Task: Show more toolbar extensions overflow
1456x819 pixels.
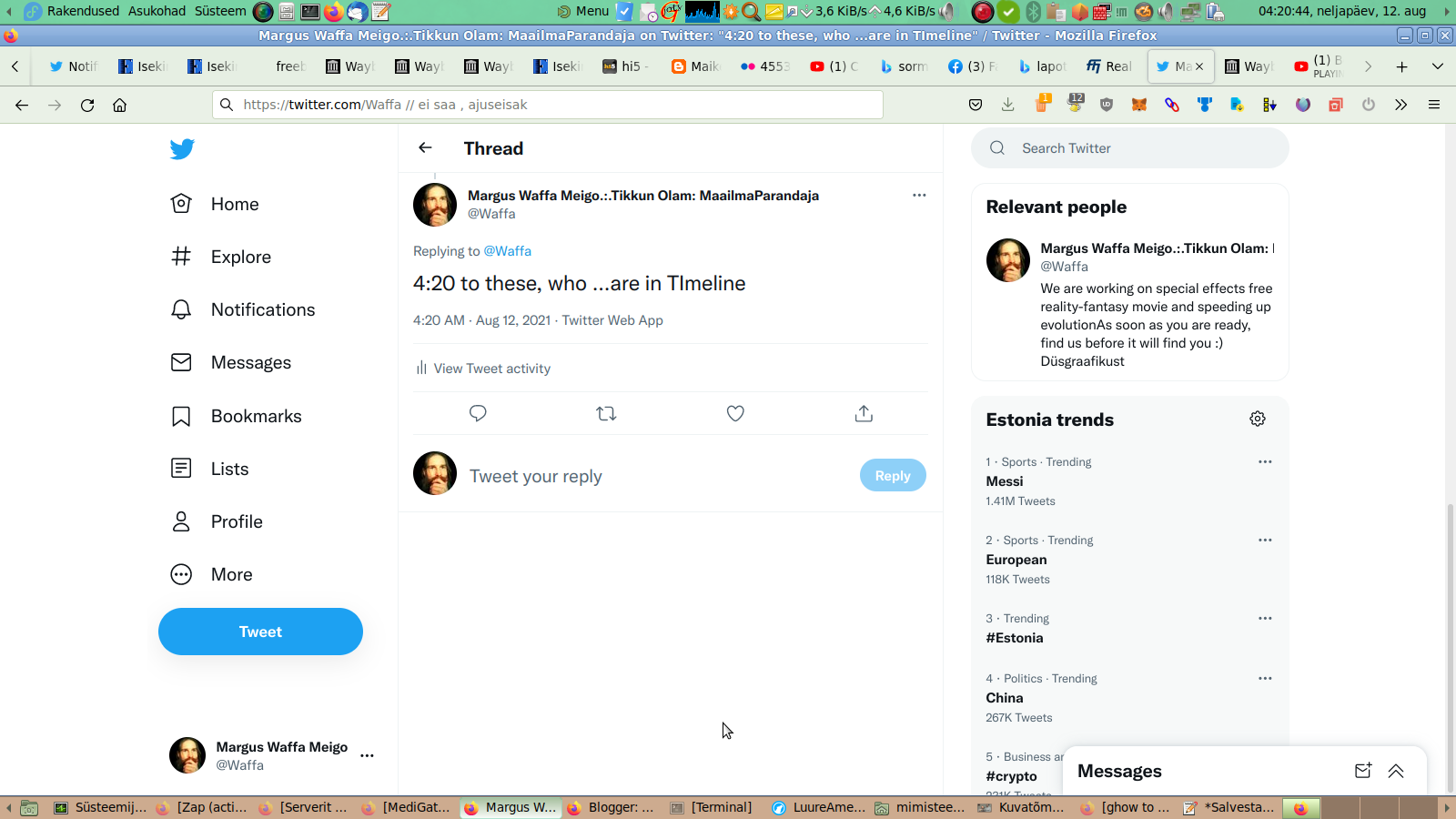Action: coord(1401,105)
